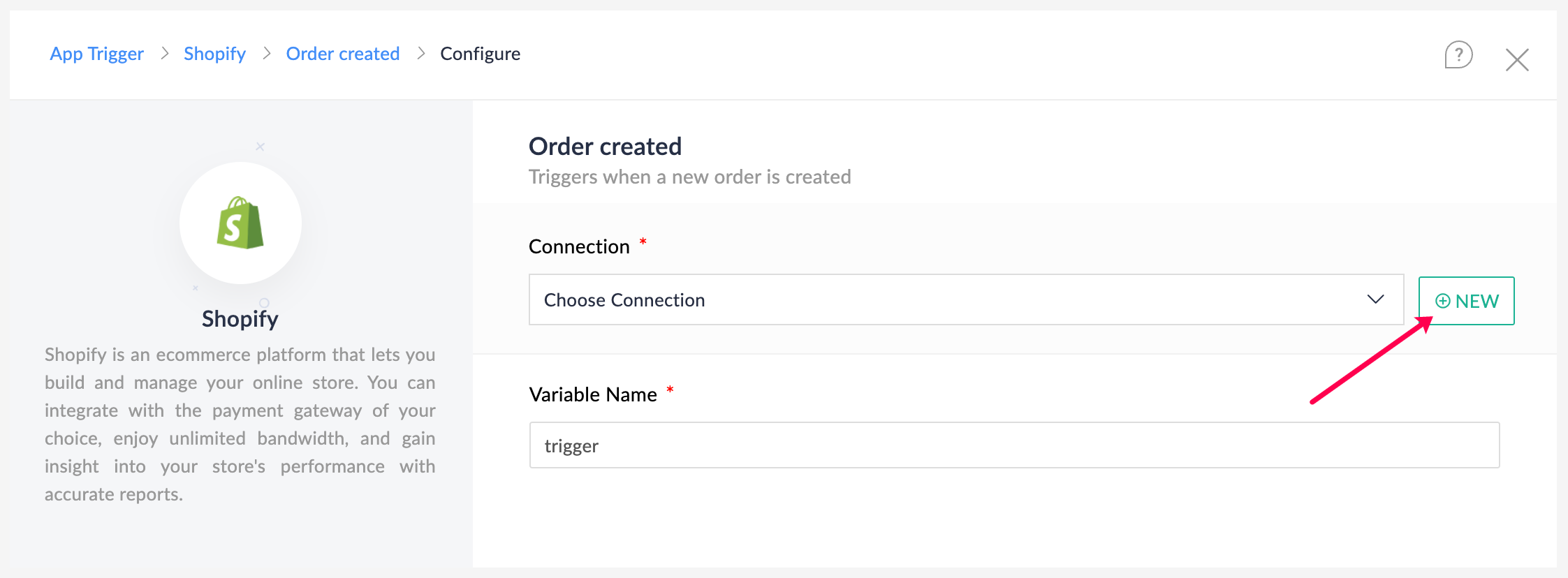Click the Order created heading
Image resolution: width=1568 pixels, height=578 pixels.
(x=605, y=147)
